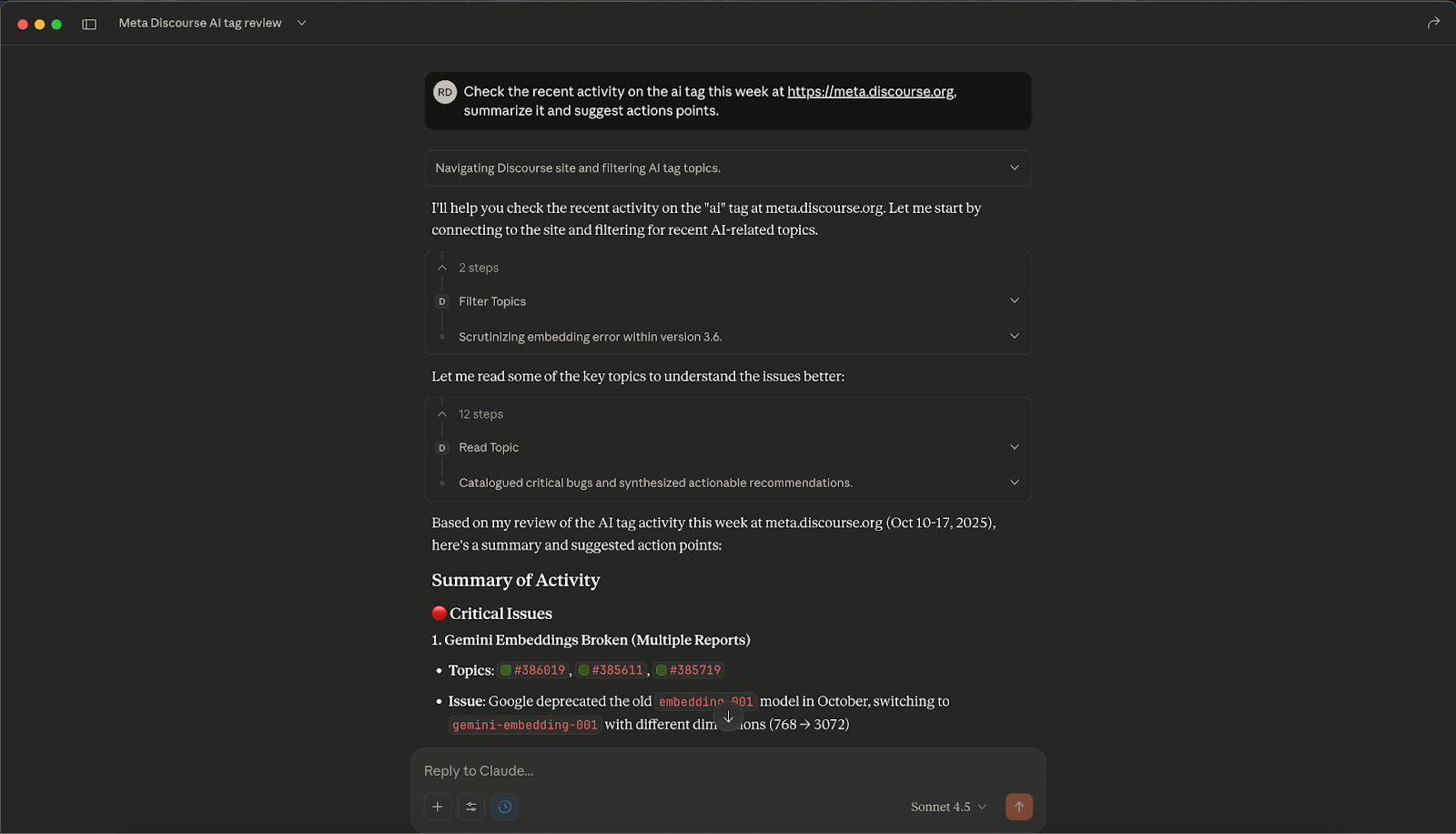
Task: Click the scroll-to-bottom arrow
Action: click(728, 718)
